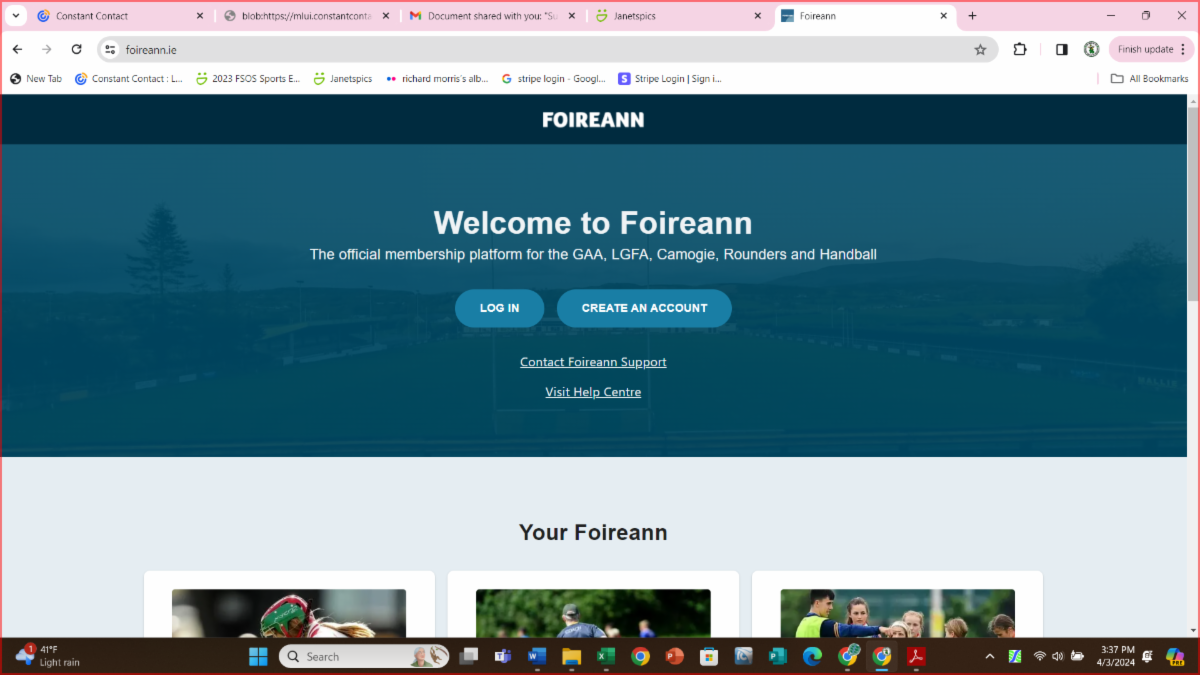Open clock showing 3:37 PM

(1116, 656)
